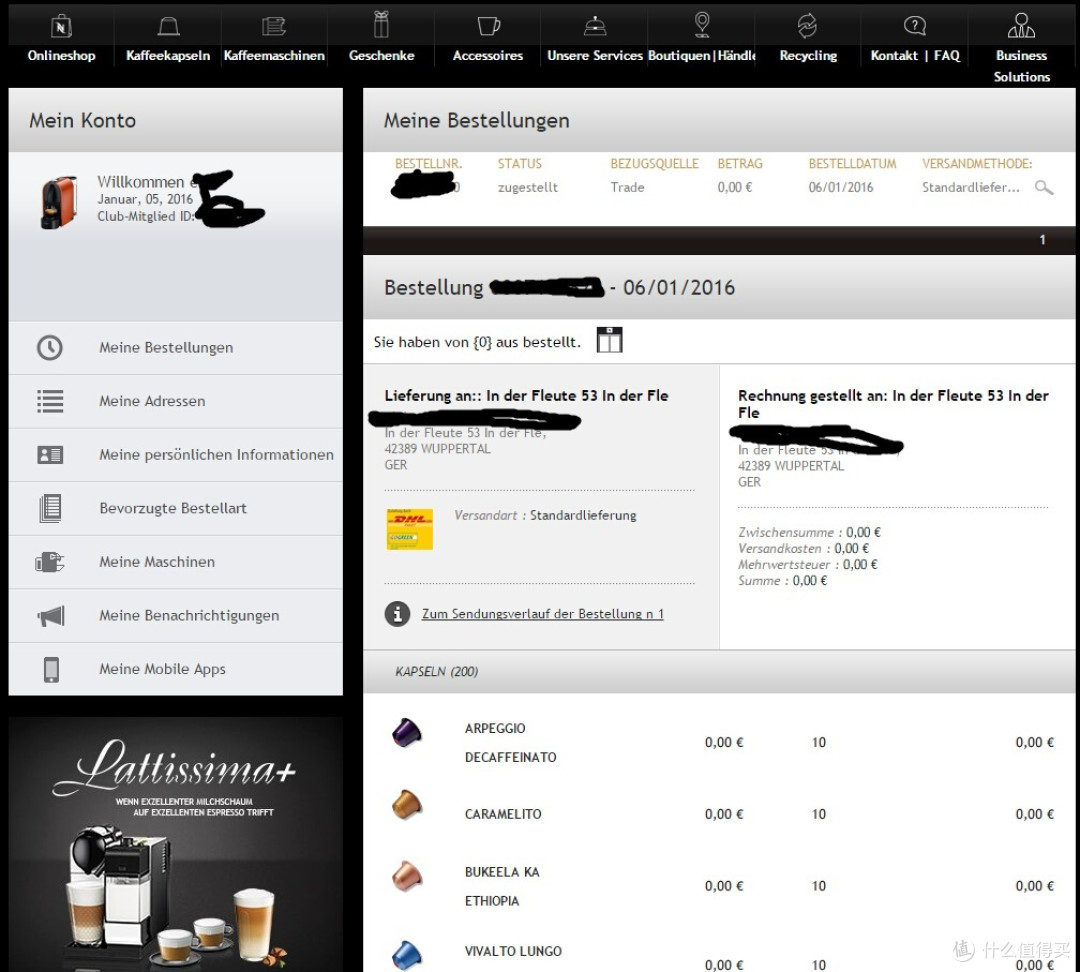Open the Onlineshop bag icon
Screen dimensions: 1080x972
point(61,26)
